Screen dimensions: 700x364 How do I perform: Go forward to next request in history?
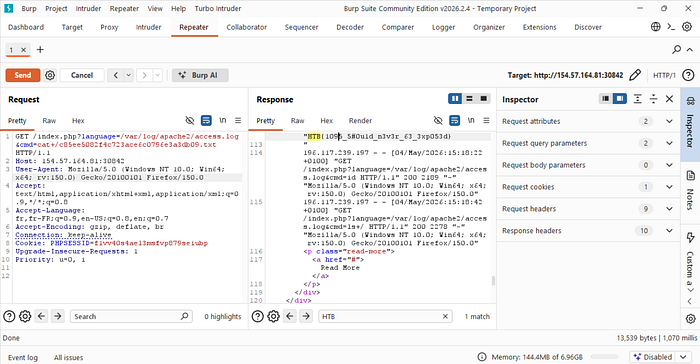point(144,75)
